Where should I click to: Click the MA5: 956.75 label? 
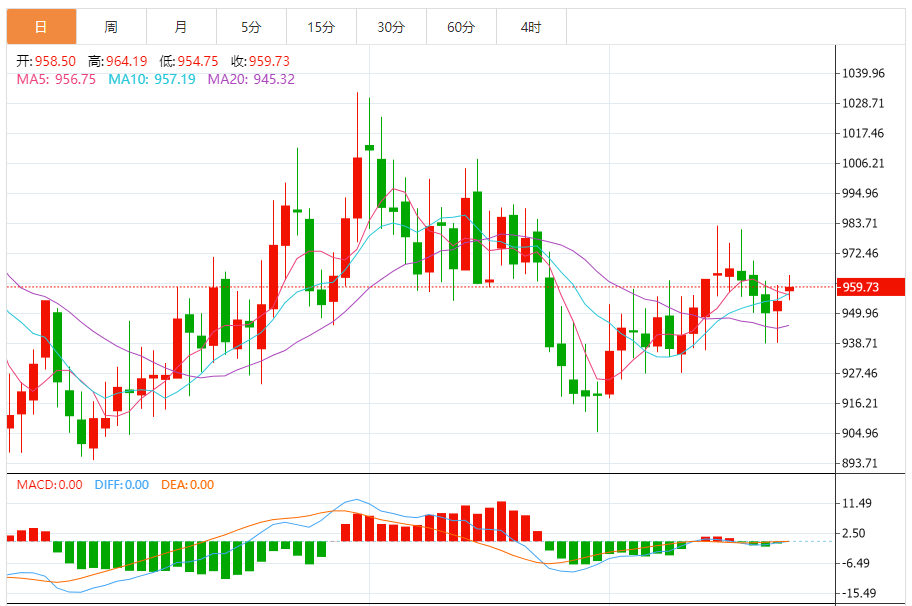(x=56, y=79)
